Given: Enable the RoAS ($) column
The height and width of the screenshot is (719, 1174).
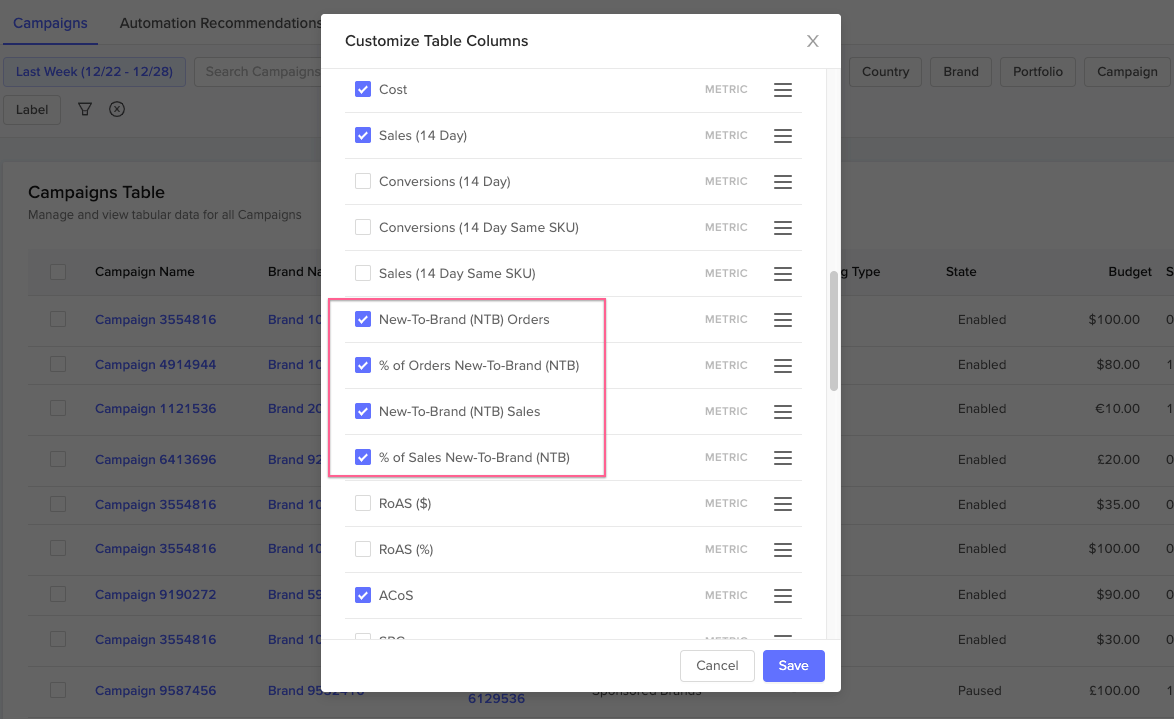Looking at the screenshot, I should coord(363,503).
